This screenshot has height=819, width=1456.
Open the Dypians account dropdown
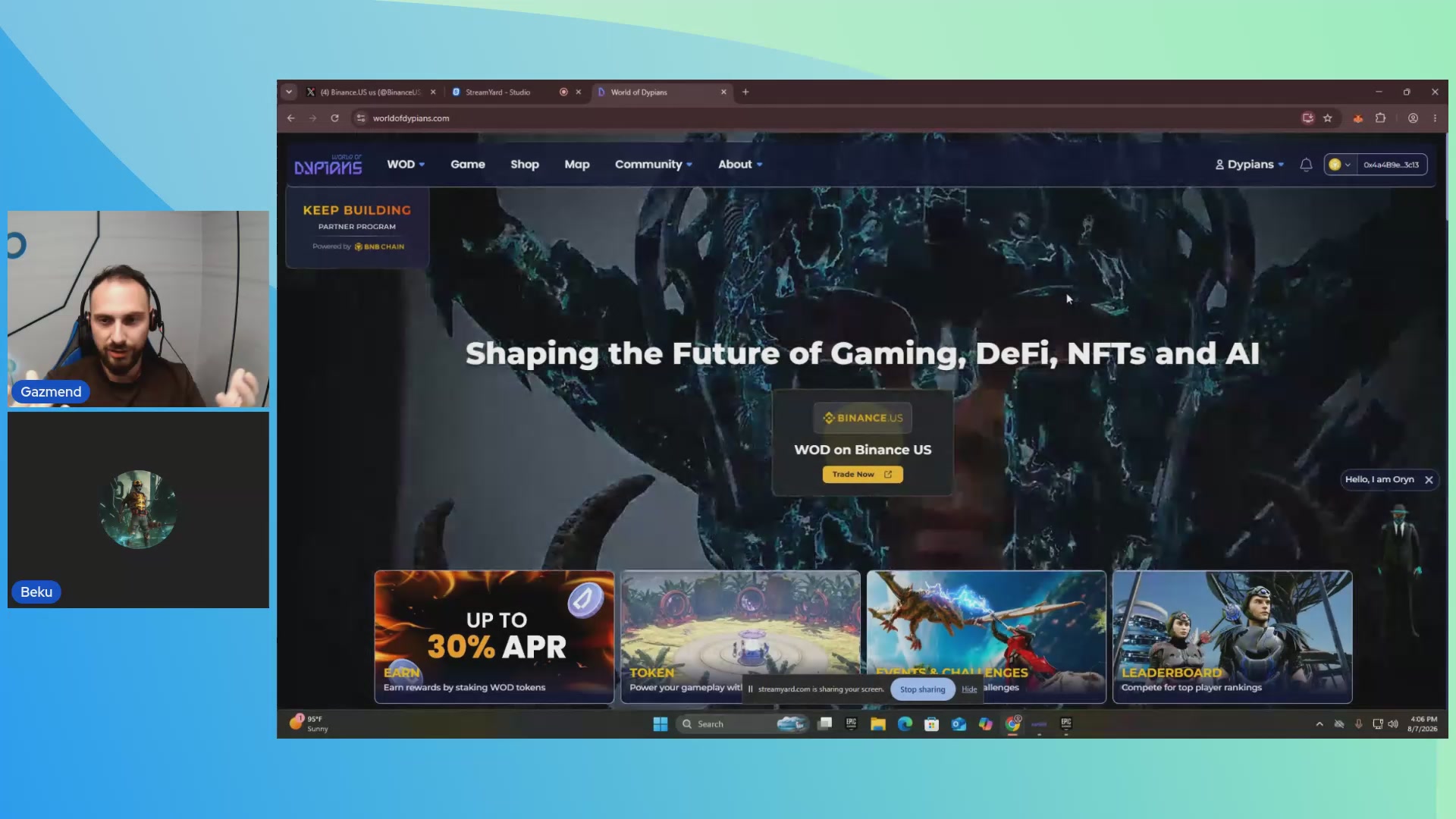point(1250,165)
